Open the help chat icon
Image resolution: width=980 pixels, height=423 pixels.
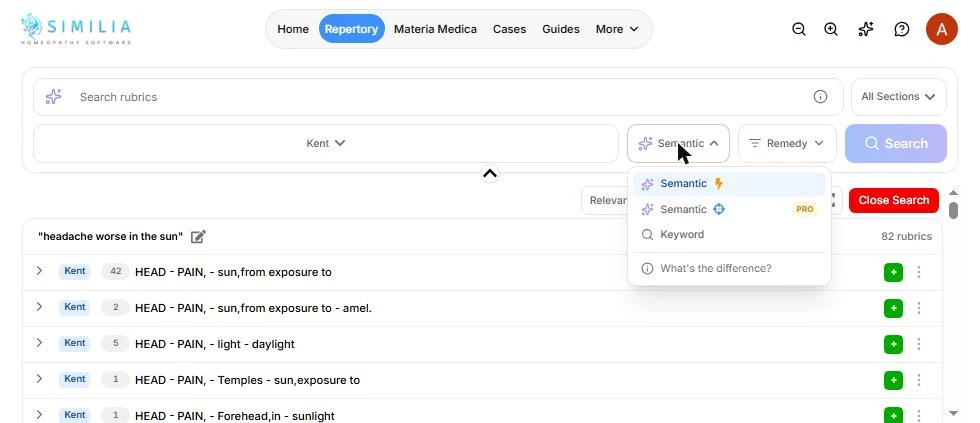(x=901, y=29)
